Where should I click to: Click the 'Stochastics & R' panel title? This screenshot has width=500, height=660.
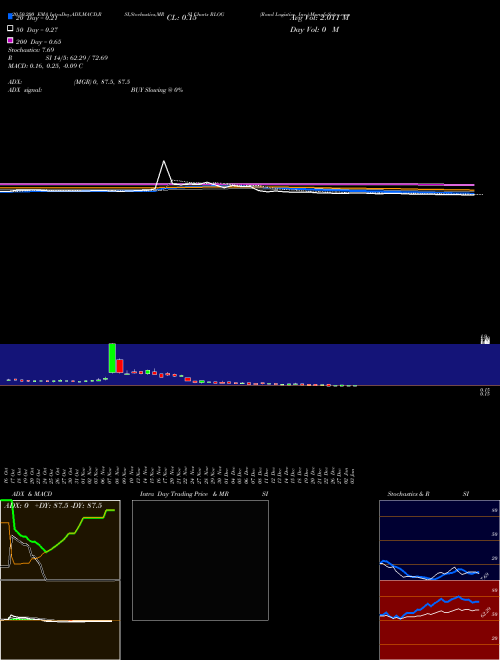[x=408, y=494]
